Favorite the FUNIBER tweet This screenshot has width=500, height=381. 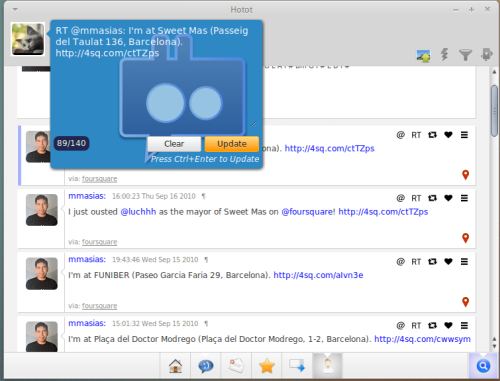pos(448,262)
